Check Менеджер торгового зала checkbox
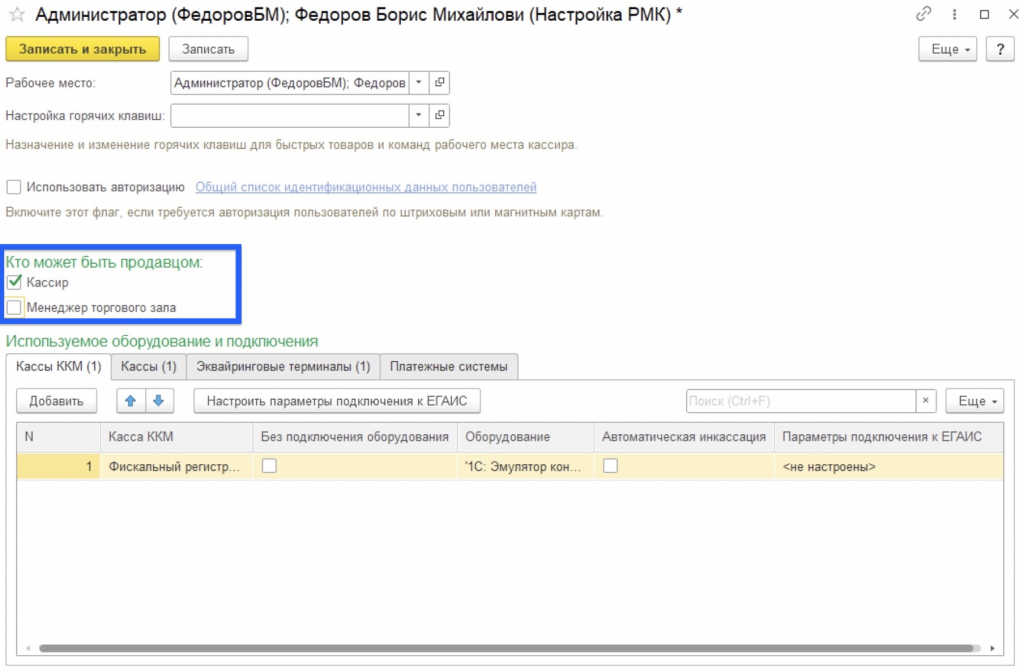Image resolution: width=1024 pixels, height=672 pixels. click(x=14, y=307)
